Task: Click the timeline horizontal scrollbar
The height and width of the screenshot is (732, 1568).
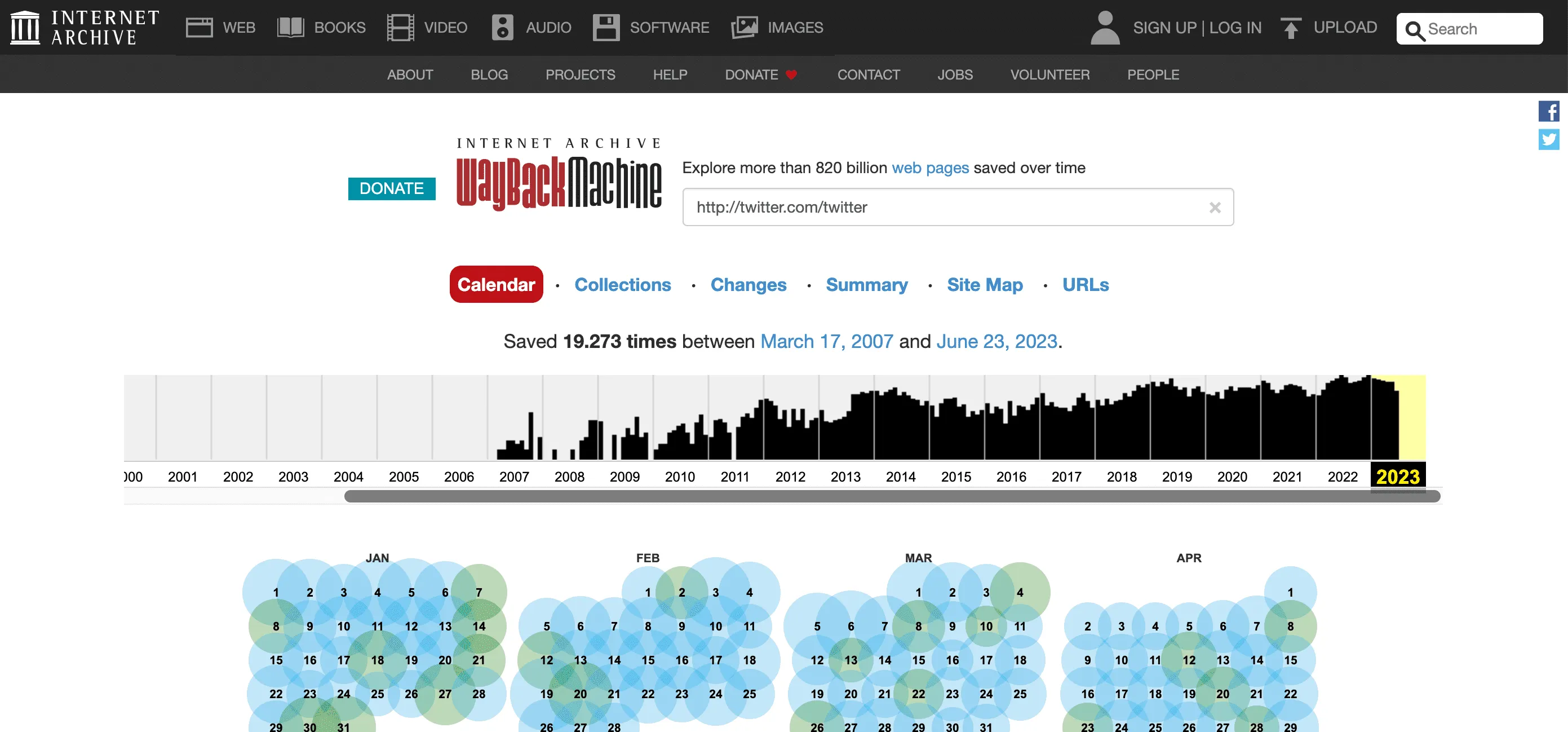Action: tap(891, 496)
